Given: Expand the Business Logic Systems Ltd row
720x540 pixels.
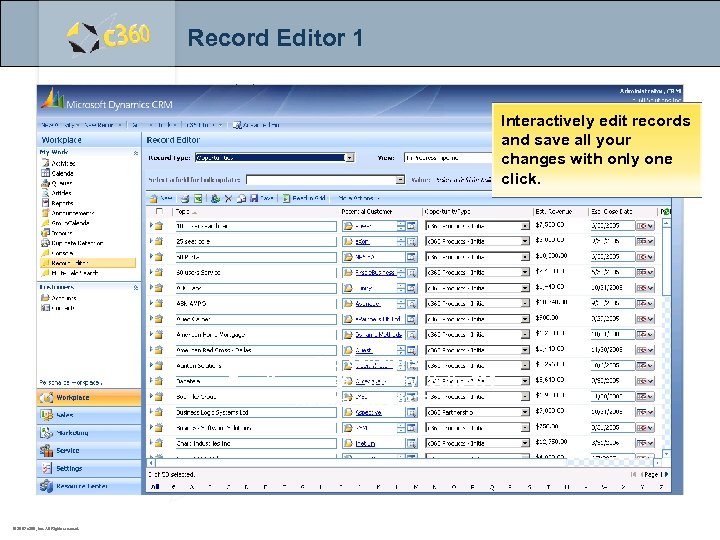Looking at the screenshot, I should 151,412.
